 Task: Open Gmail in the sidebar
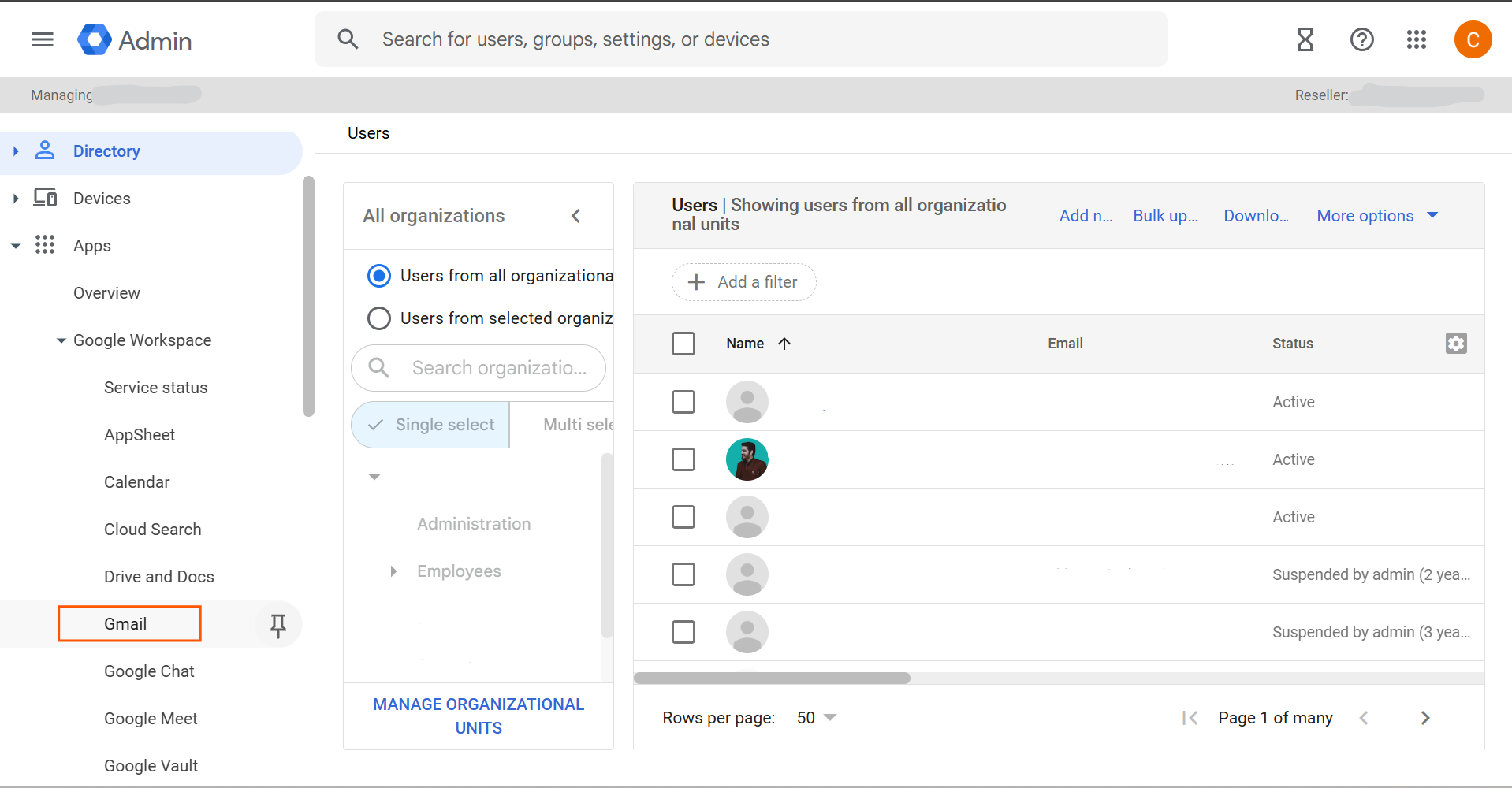126,624
